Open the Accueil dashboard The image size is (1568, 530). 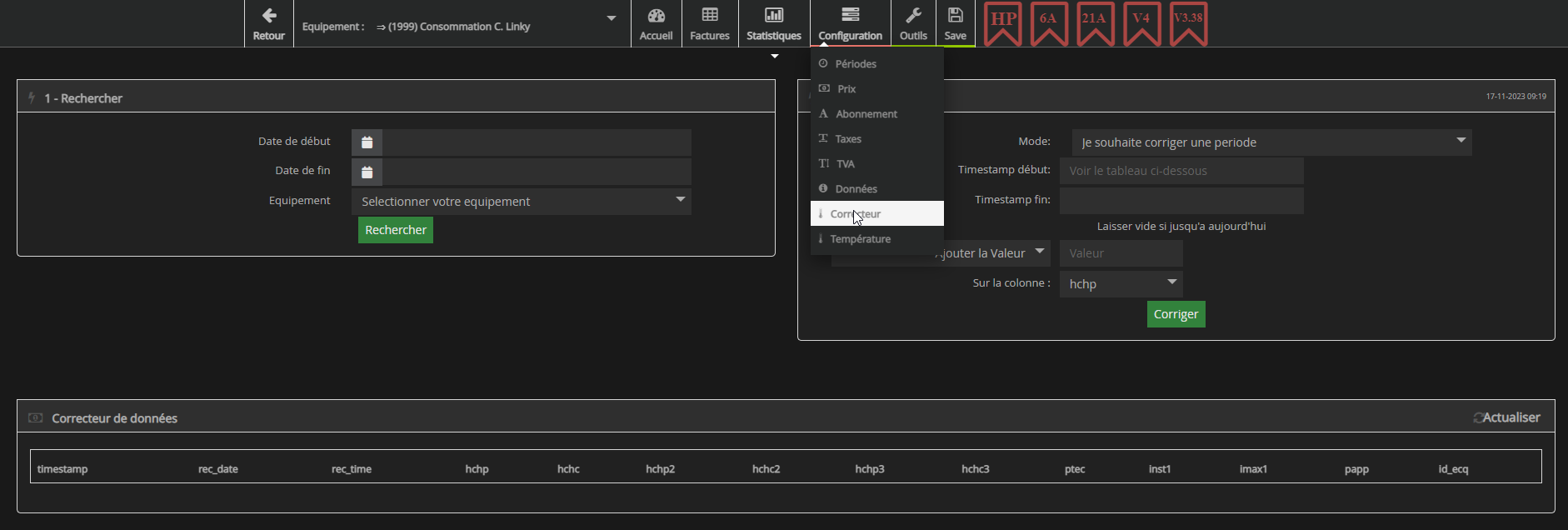coord(656,23)
